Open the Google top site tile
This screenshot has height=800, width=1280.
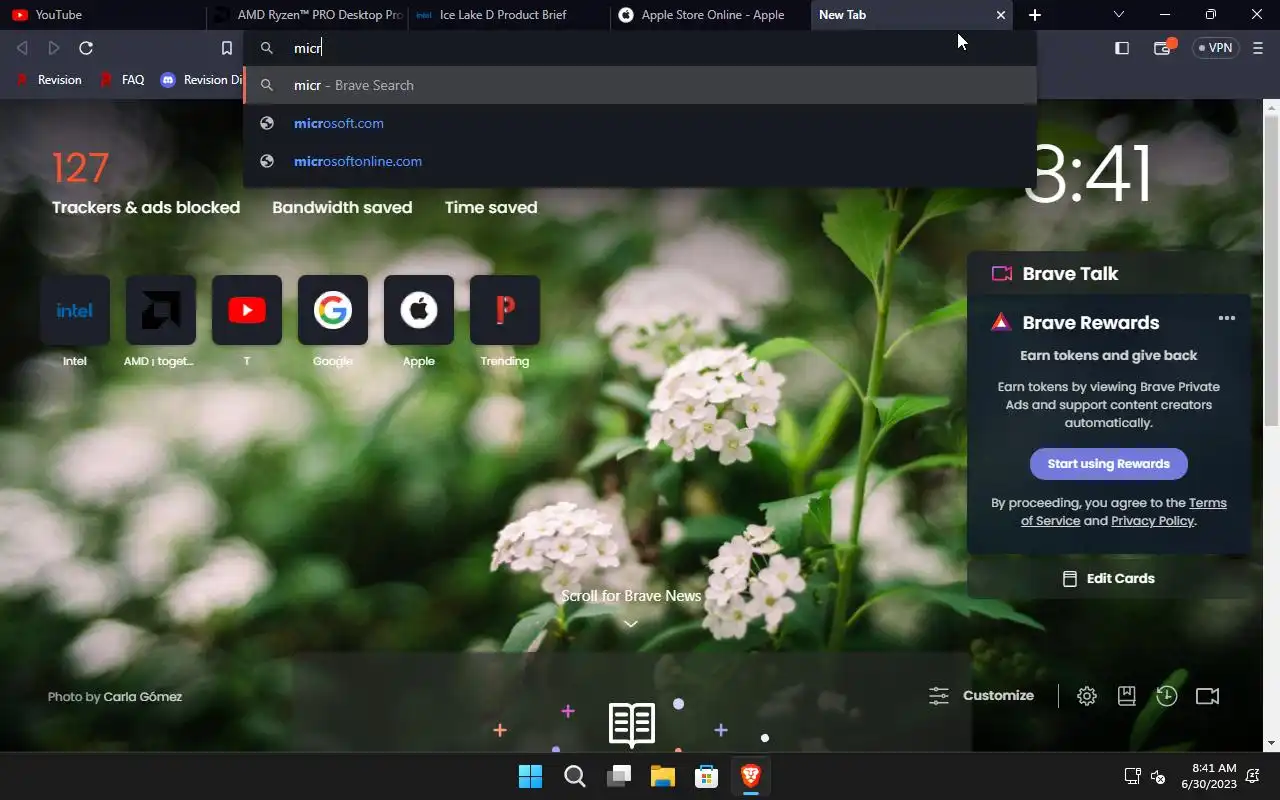coord(333,310)
